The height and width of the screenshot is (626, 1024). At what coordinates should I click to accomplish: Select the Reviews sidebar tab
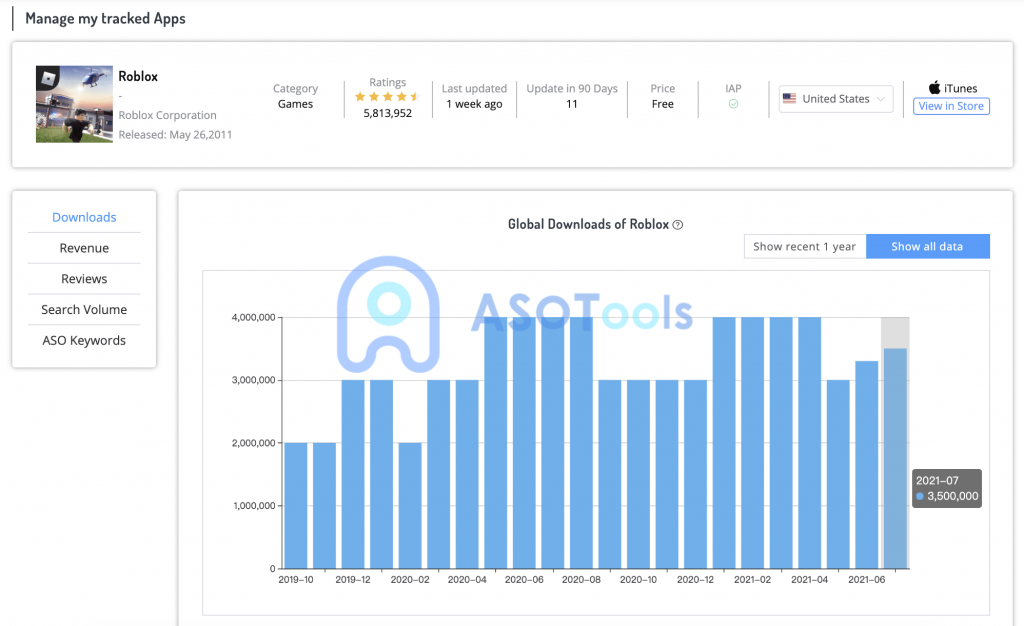point(84,279)
